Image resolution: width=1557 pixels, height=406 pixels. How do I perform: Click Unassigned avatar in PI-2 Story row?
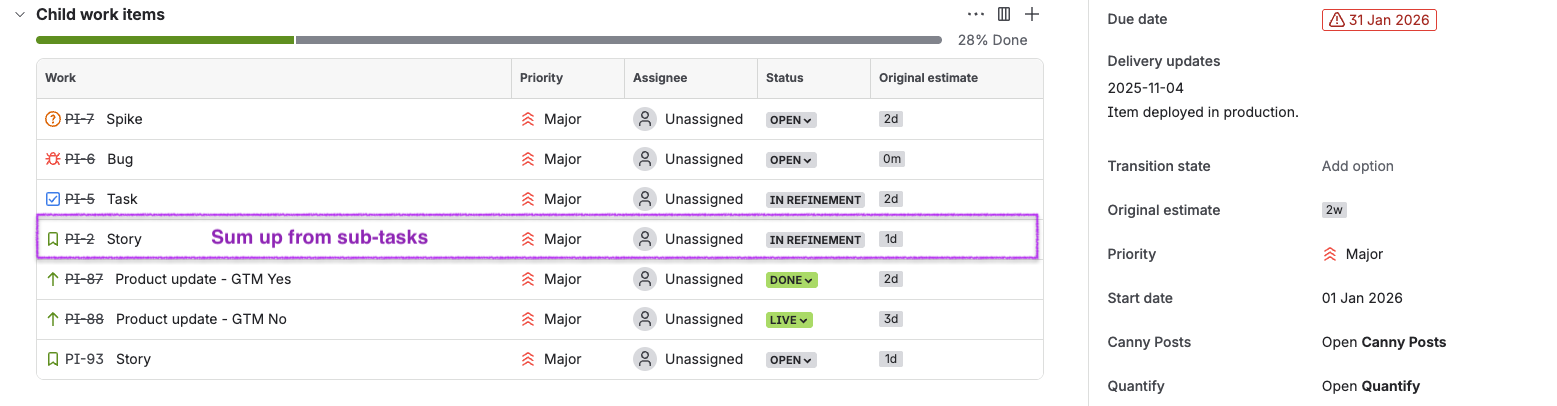pyautogui.click(x=645, y=239)
